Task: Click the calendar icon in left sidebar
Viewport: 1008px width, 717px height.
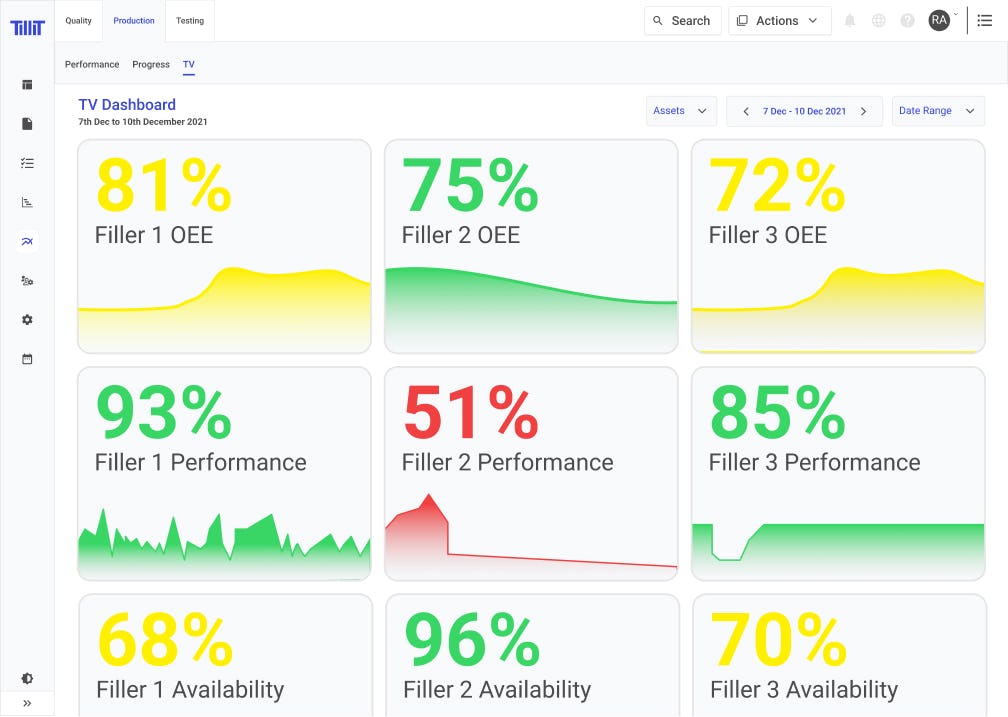Action: [27, 359]
